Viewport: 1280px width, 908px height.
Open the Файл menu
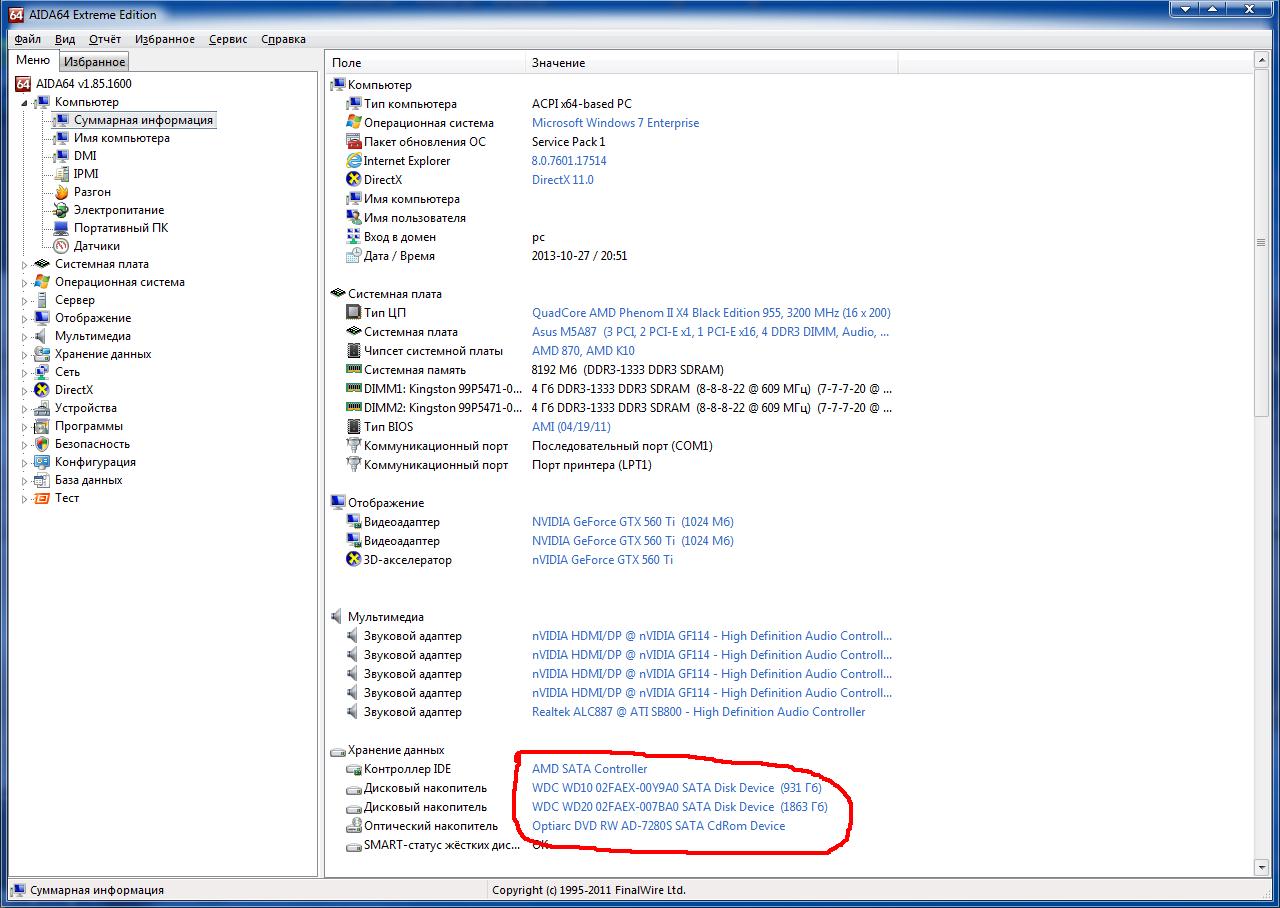(28, 39)
